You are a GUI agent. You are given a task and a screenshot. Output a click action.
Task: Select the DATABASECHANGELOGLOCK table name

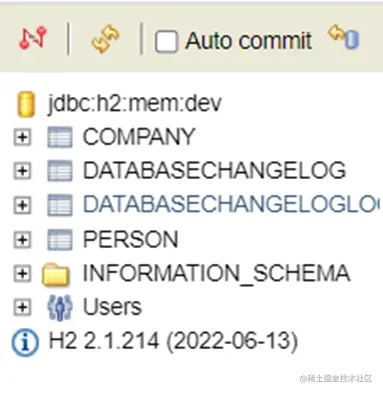231,204
